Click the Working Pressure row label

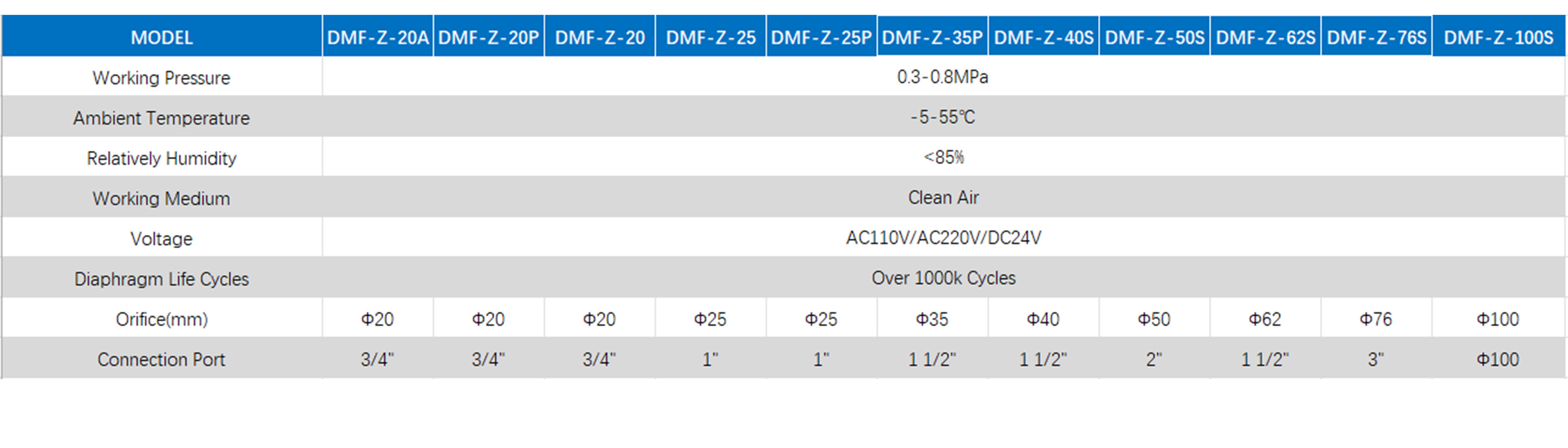pyautogui.click(x=161, y=77)
